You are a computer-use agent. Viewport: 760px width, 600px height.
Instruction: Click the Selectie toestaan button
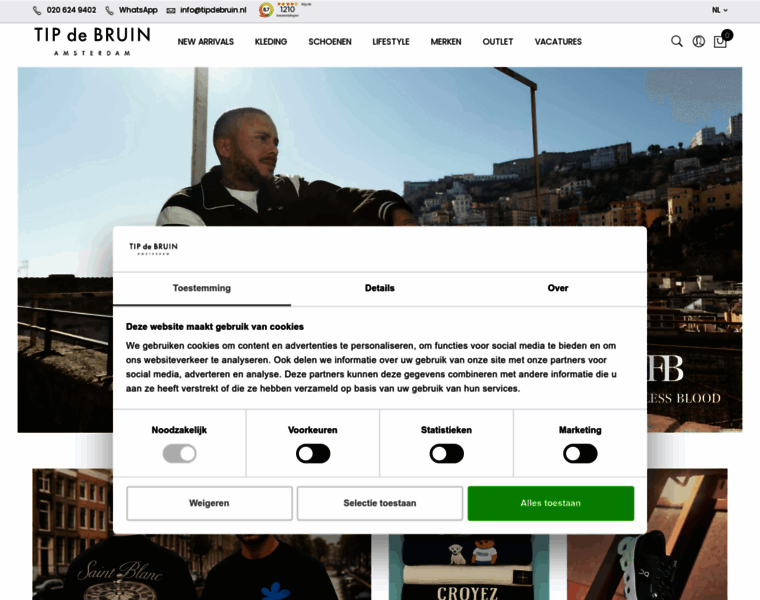(380, 503)
